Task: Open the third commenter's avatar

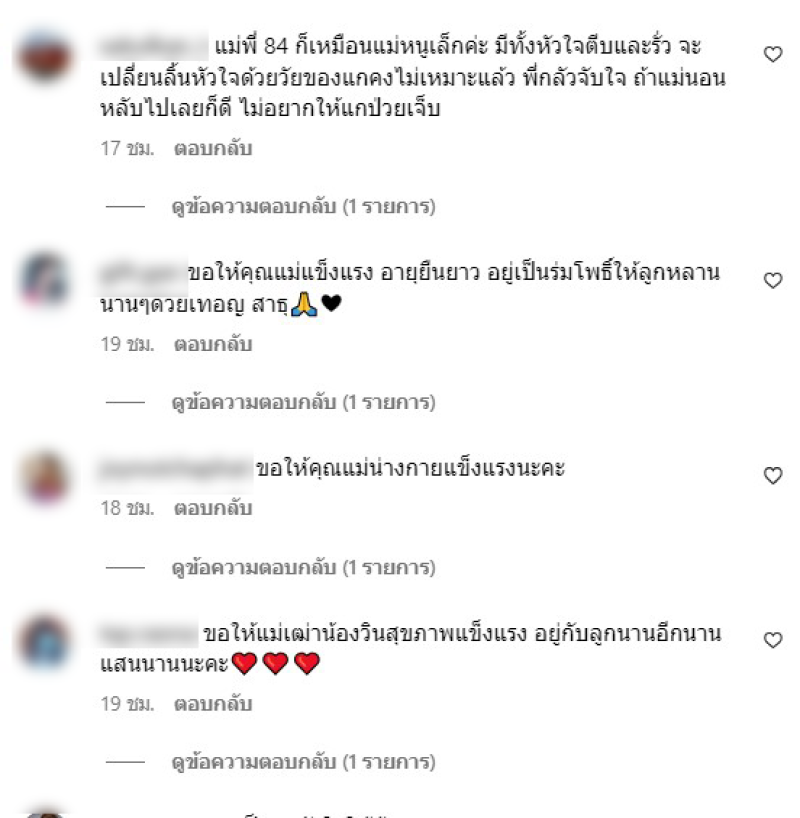Action: [x=45, y=478]
